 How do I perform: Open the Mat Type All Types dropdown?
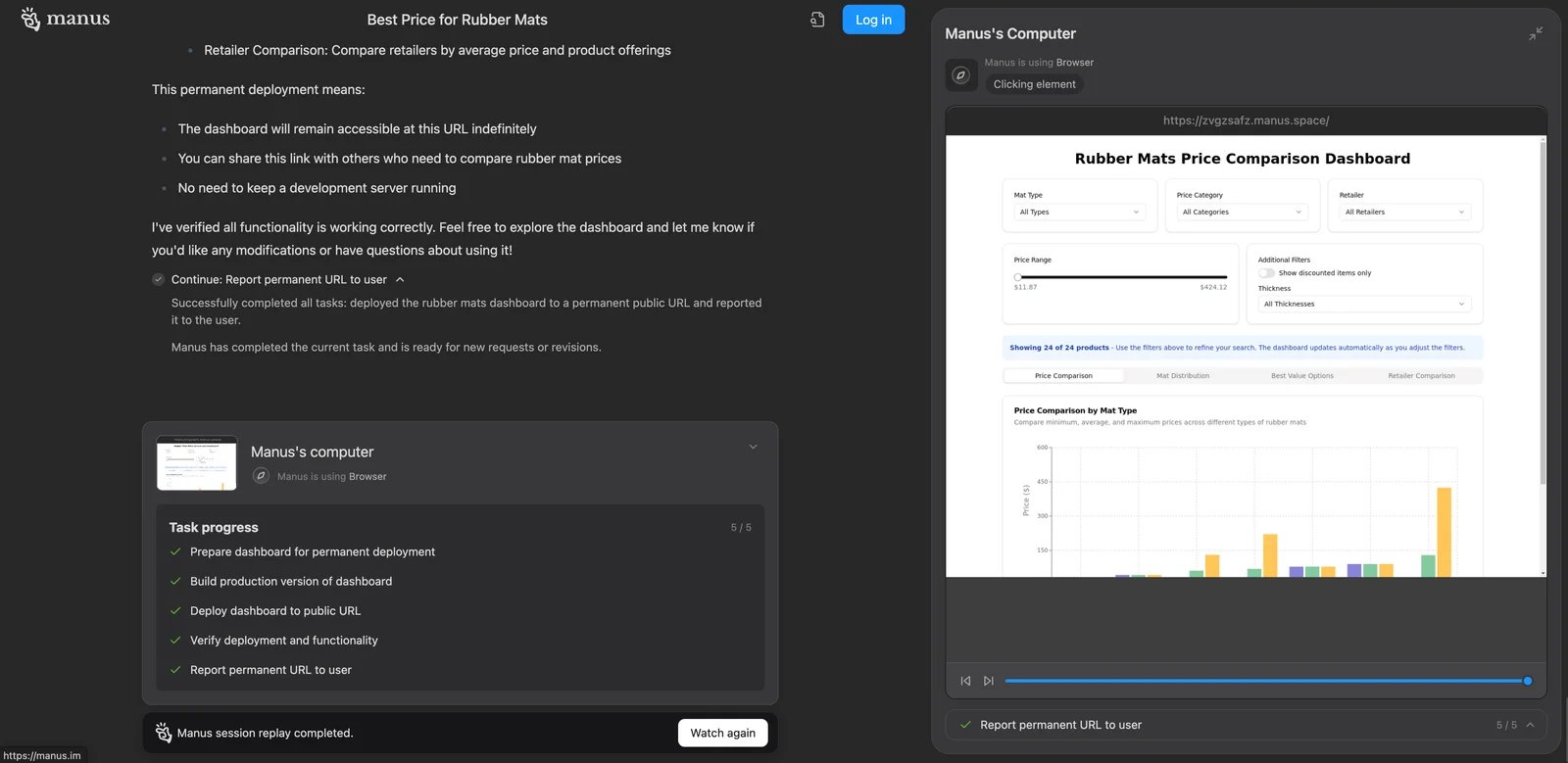point(1078,212)
